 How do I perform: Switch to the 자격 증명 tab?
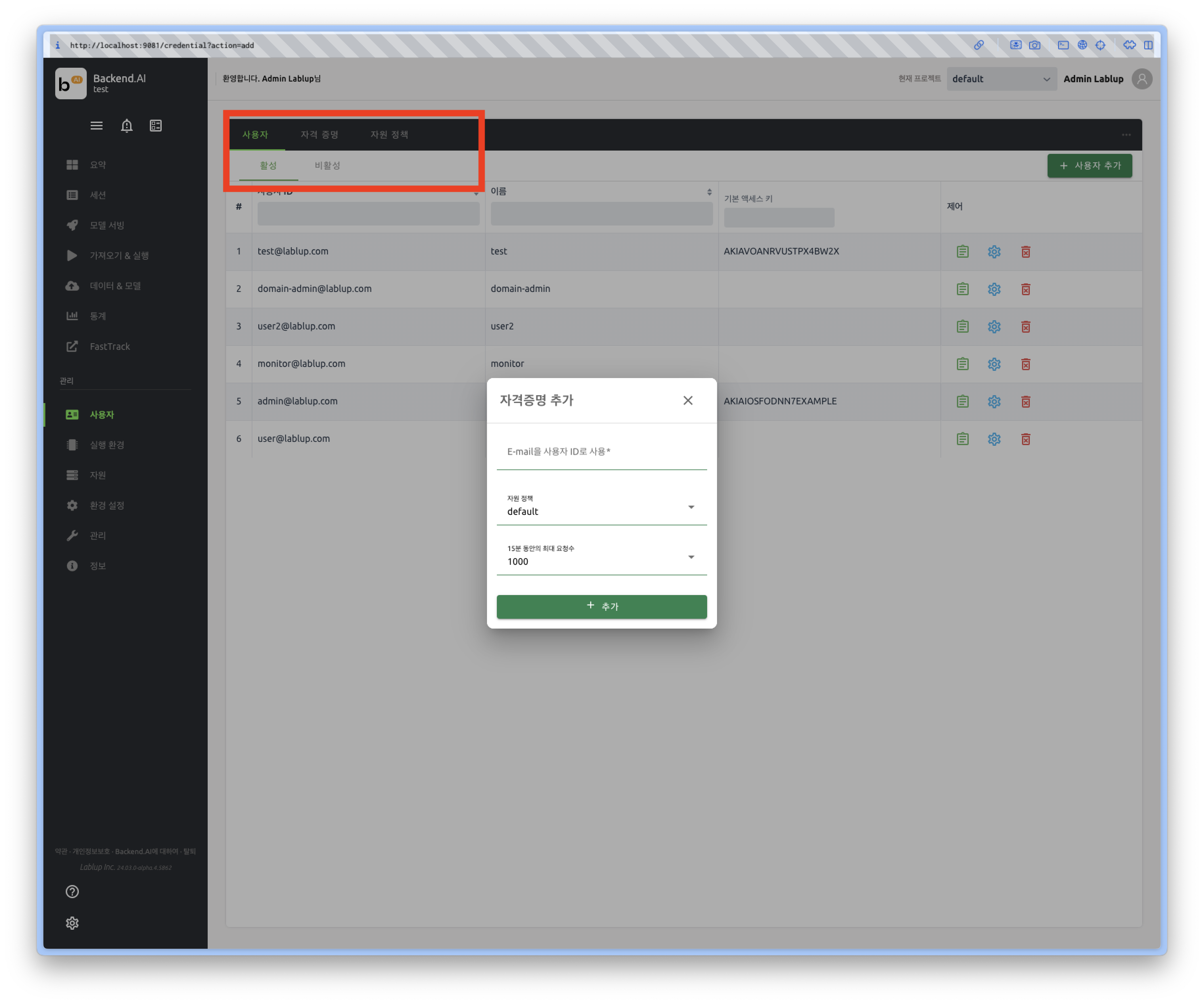(319, 134)
